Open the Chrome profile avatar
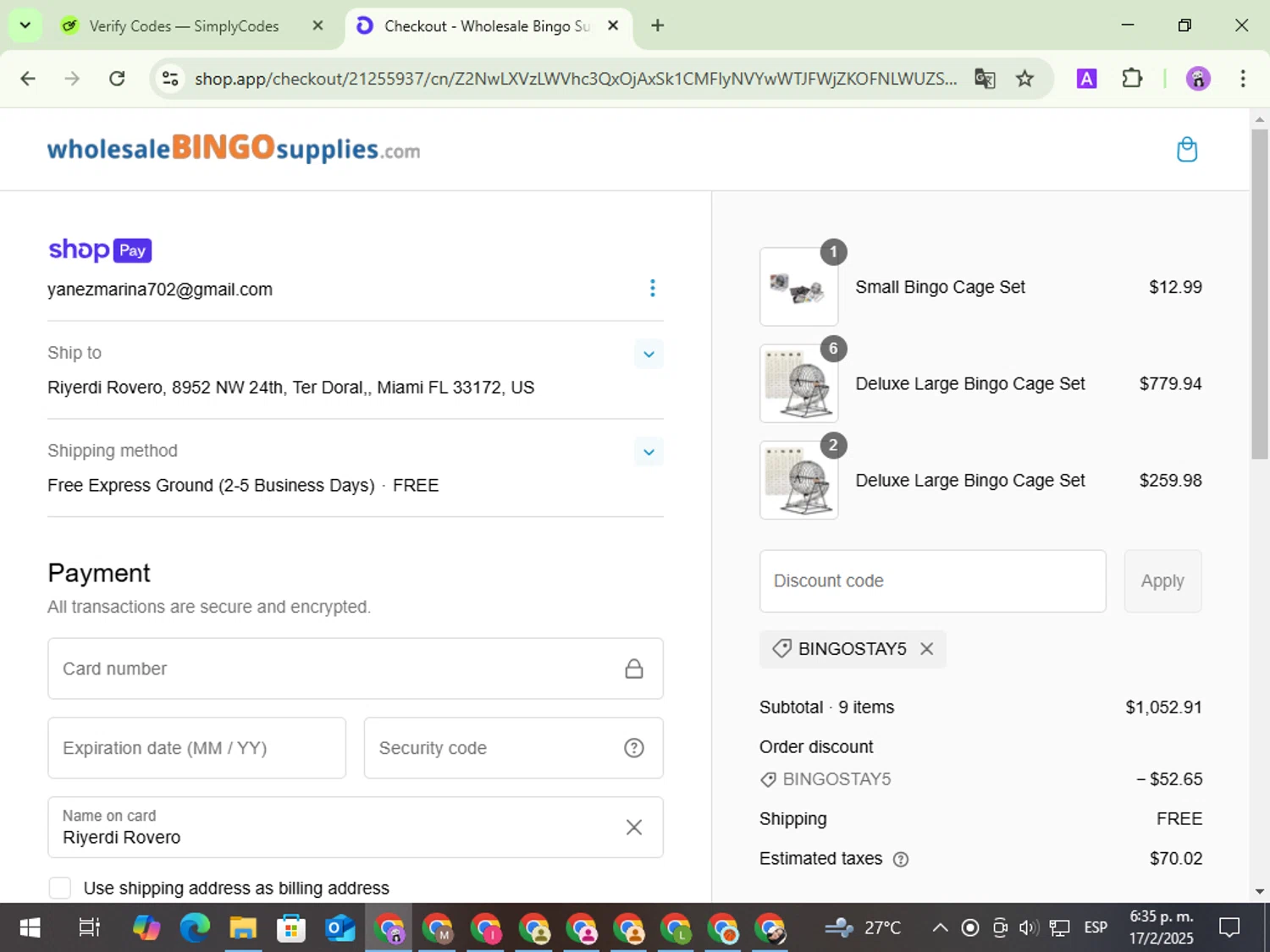This screenshot has width=1270, height=952. click(1198, 79)
